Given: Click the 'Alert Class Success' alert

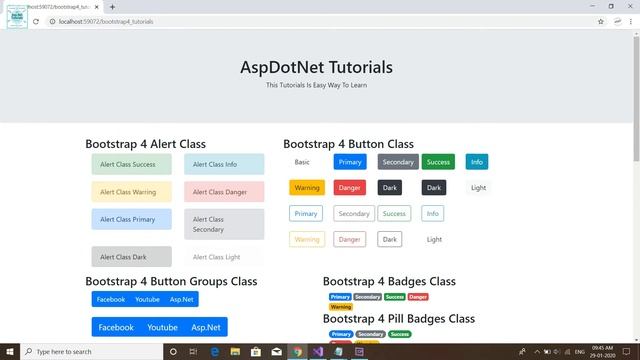Looking at the screenshot, I should tap(131, 164).
